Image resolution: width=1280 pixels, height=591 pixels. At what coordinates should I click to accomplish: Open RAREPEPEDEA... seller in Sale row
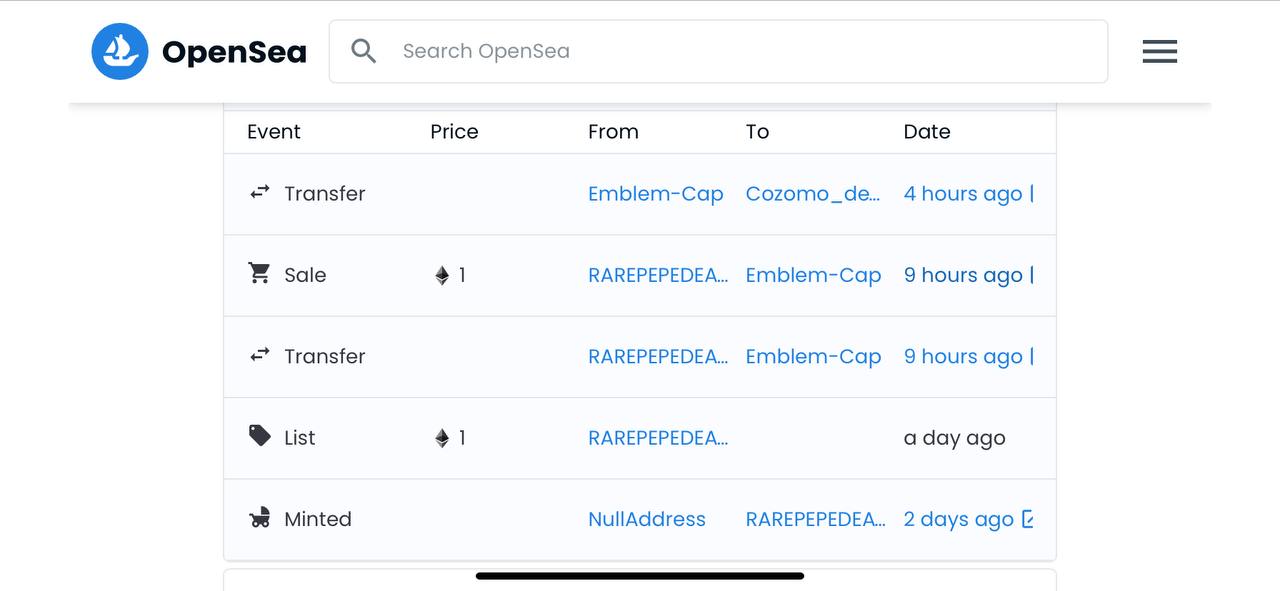pyautogui.click(x=658, y=275)
